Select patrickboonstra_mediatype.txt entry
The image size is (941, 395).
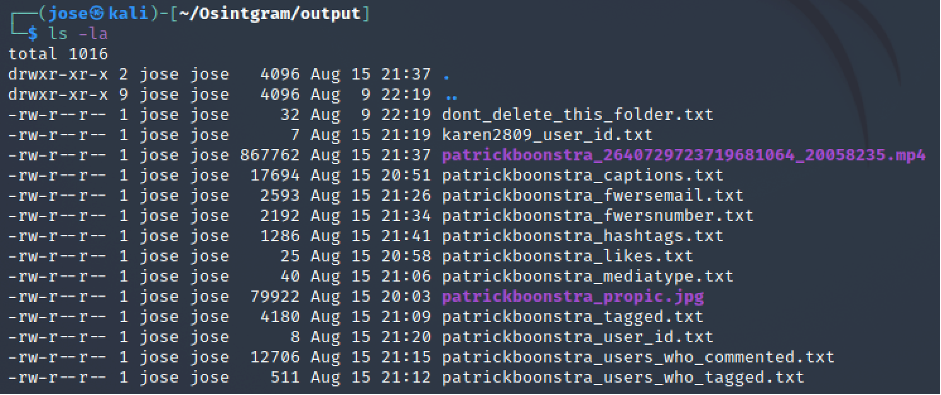(588, 277)
